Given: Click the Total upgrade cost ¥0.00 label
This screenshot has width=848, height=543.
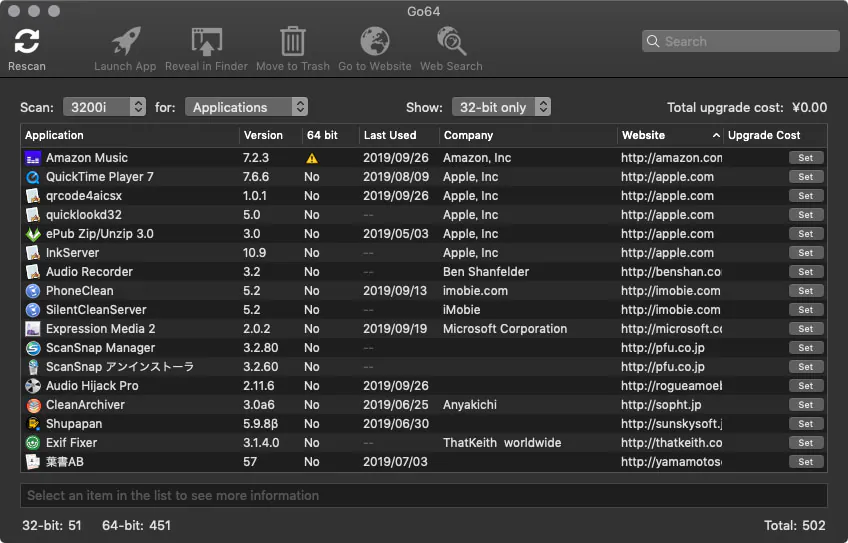Looking at the screenshot, I should point(747,107).
